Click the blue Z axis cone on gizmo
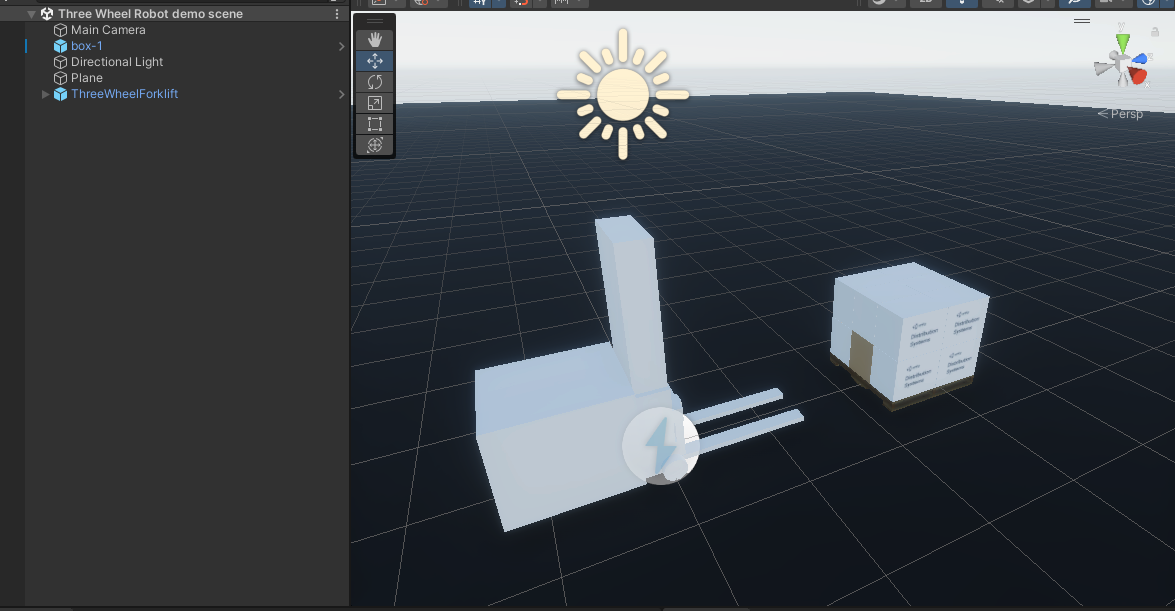Image resolution: width=1175 pixels, height=611 pixels. point(1140,58)
